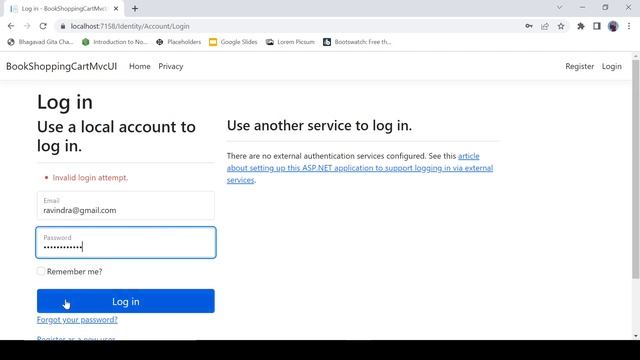Open the Register nav link

point(579,66)
